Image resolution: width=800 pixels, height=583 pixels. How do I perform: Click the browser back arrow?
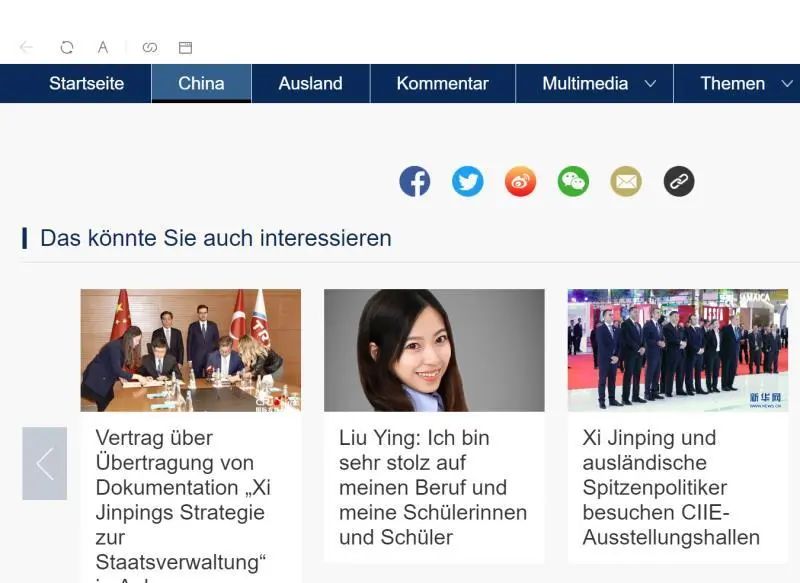click(x=26, y=47)
